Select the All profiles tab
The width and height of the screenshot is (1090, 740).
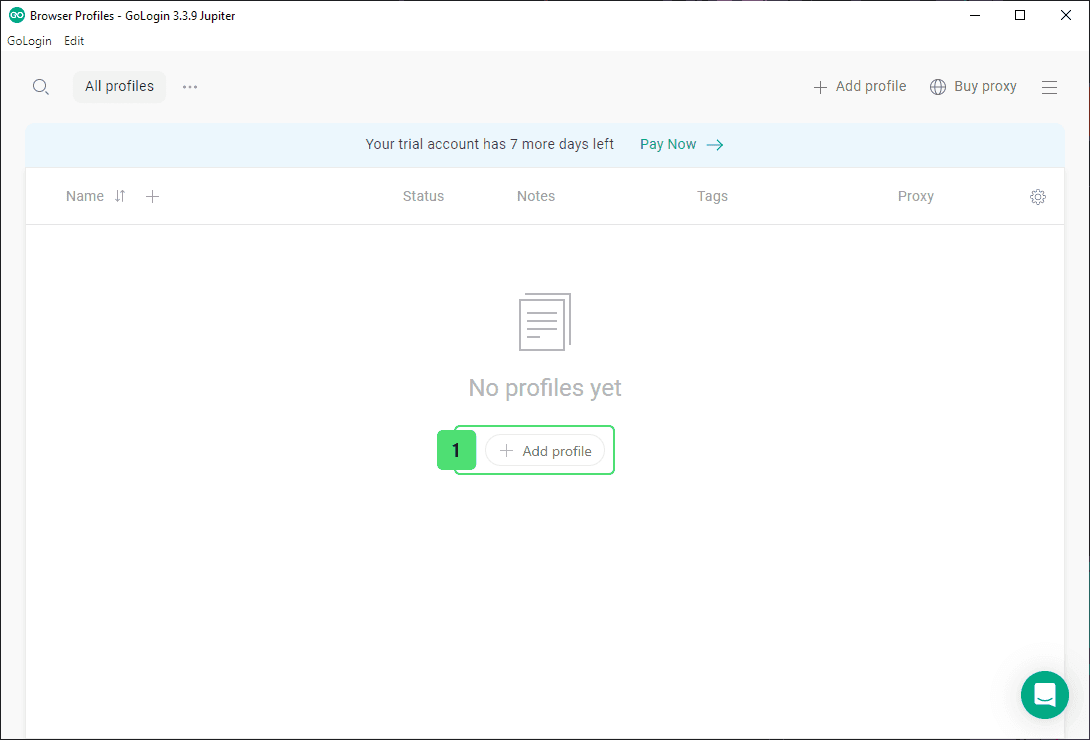pos(119,87)
